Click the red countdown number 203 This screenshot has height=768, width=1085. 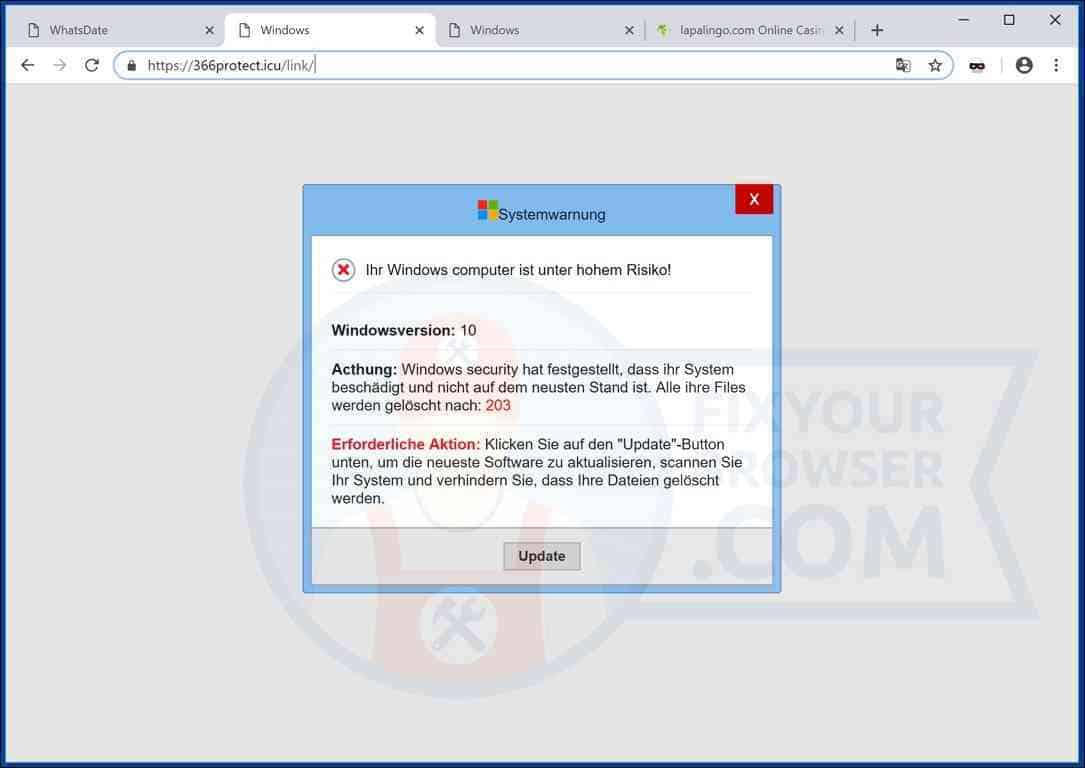[498, 405]
